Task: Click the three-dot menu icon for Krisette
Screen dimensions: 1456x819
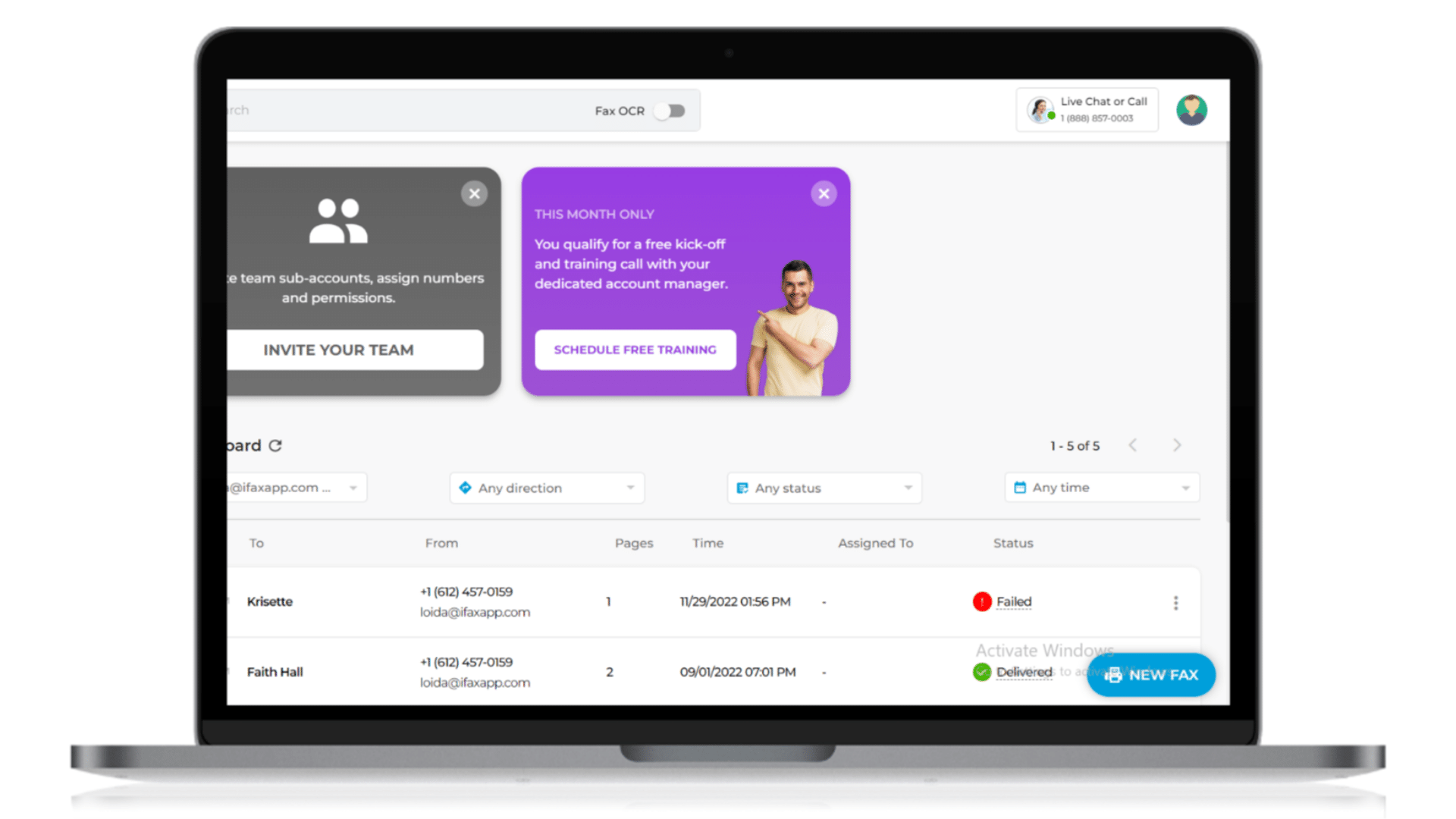Action: pyautogui.click(x=1176, y=601)
